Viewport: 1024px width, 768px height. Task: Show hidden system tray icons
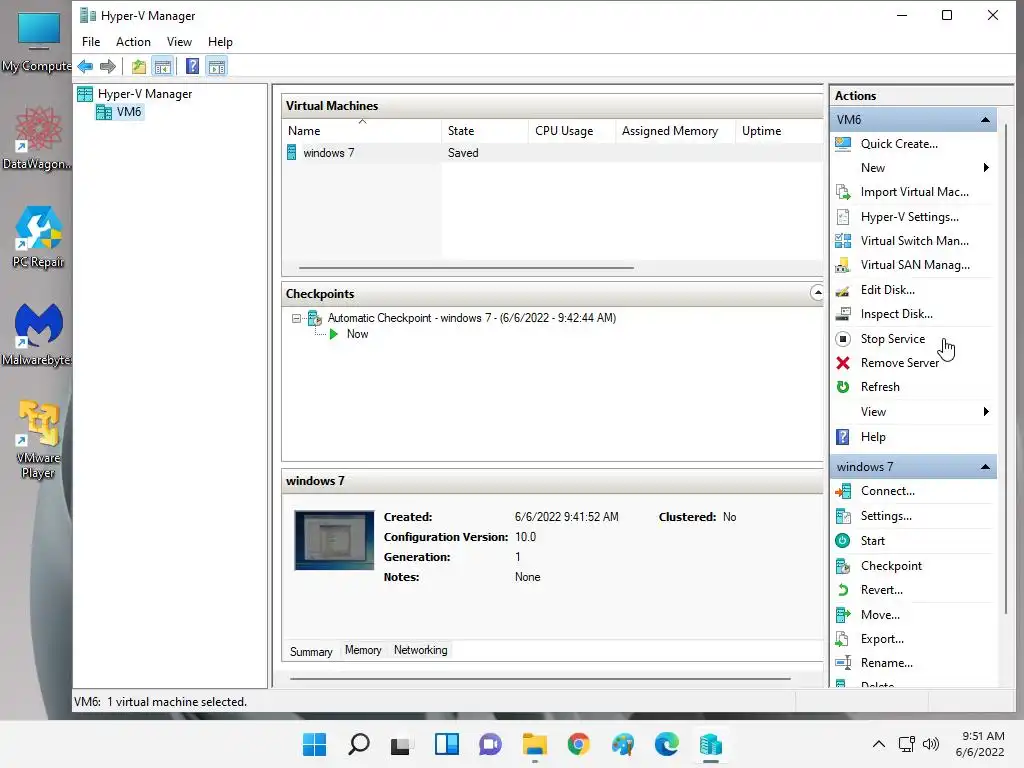pyautogui.click(x=879, y=744)
